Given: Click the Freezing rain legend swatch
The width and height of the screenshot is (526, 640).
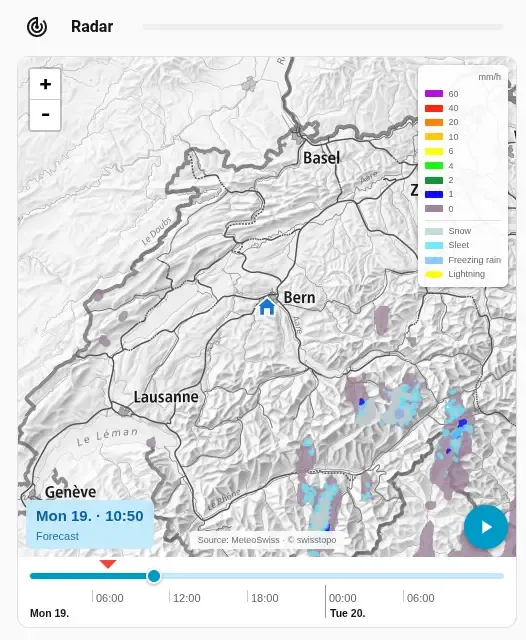Looking at the screenshot, I should pos(434,260).
